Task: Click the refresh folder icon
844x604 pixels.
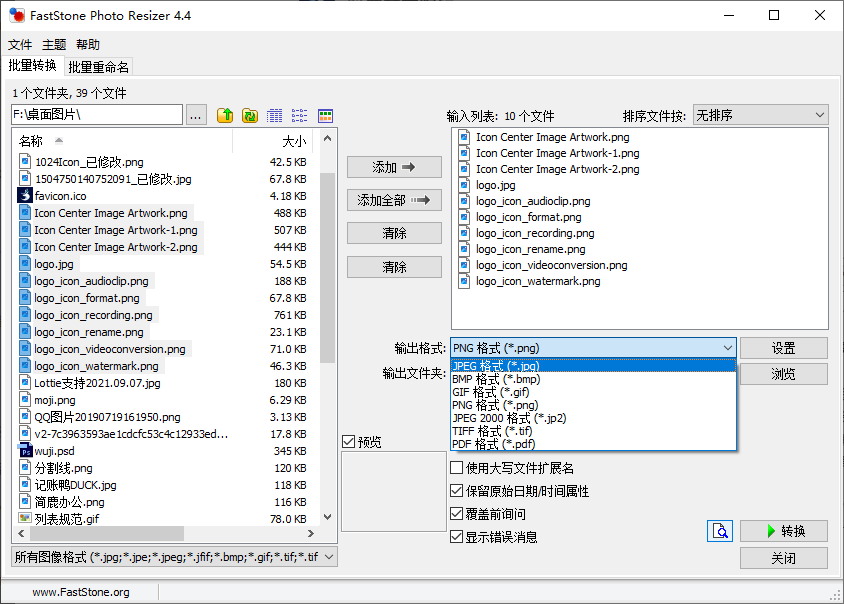Action: click(250, 116)
